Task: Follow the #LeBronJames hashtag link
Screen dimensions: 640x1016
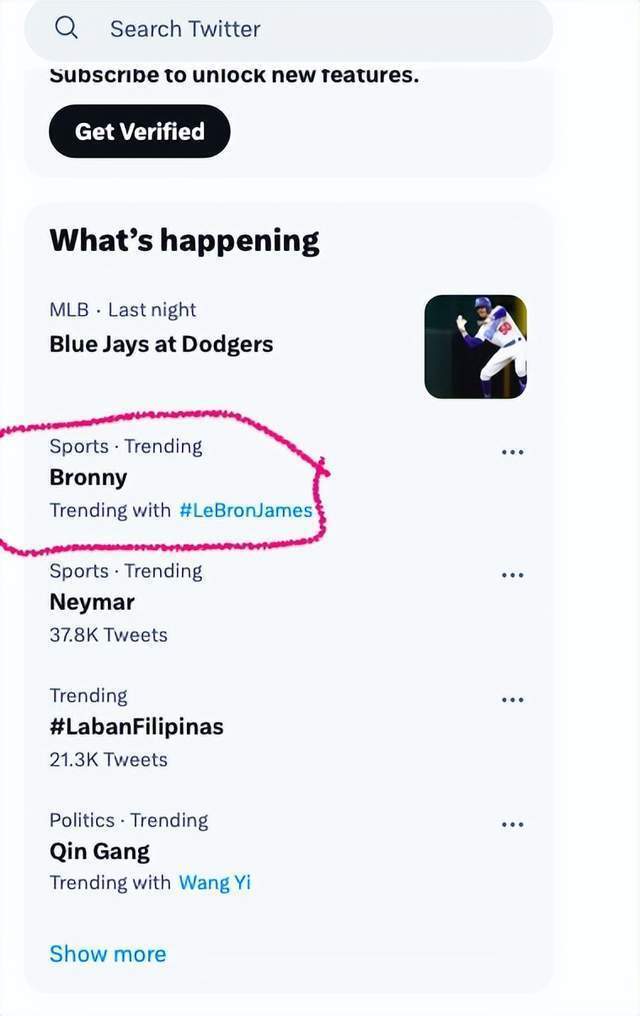Action: 246,511
